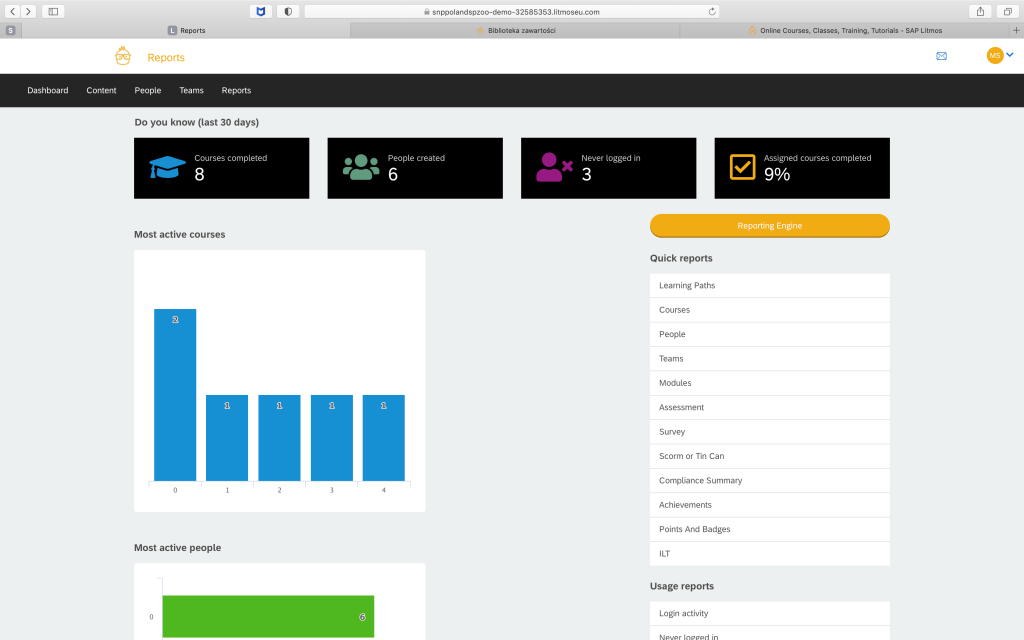Open Teams in the navigation bar
This screenshot has height=640, width=1024.
191,90
